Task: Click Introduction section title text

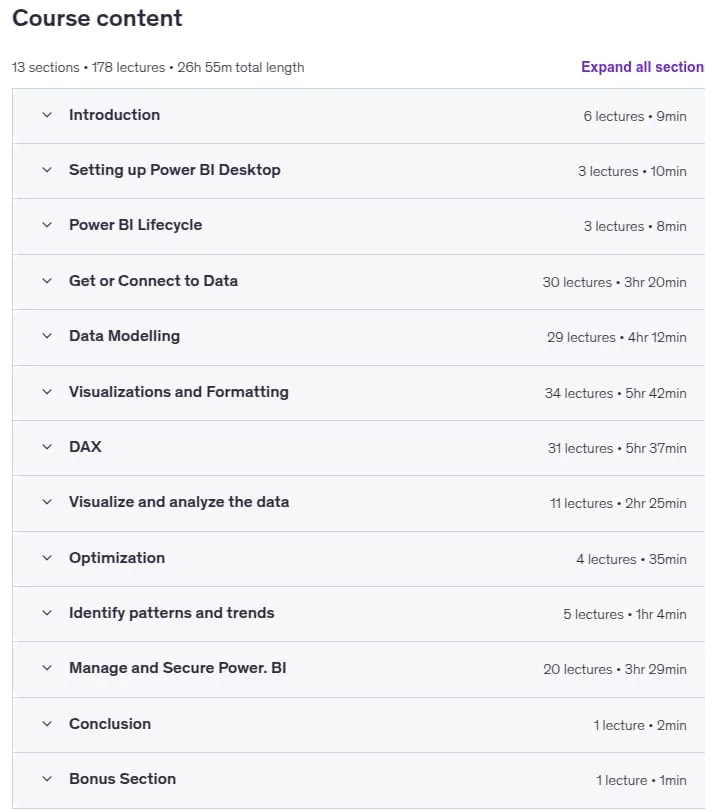Action: (115, 115)
